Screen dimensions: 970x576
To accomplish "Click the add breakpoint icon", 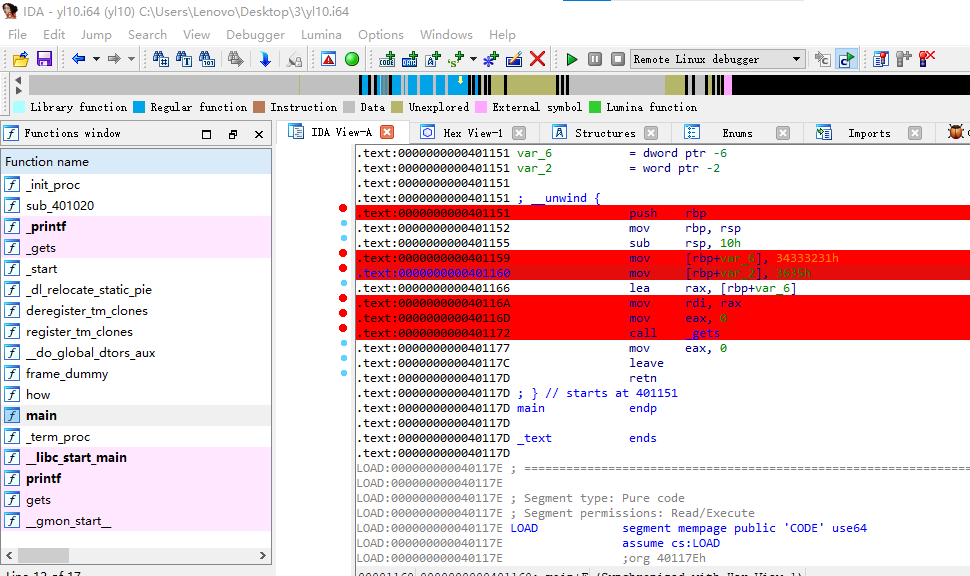I will (903, 59).
